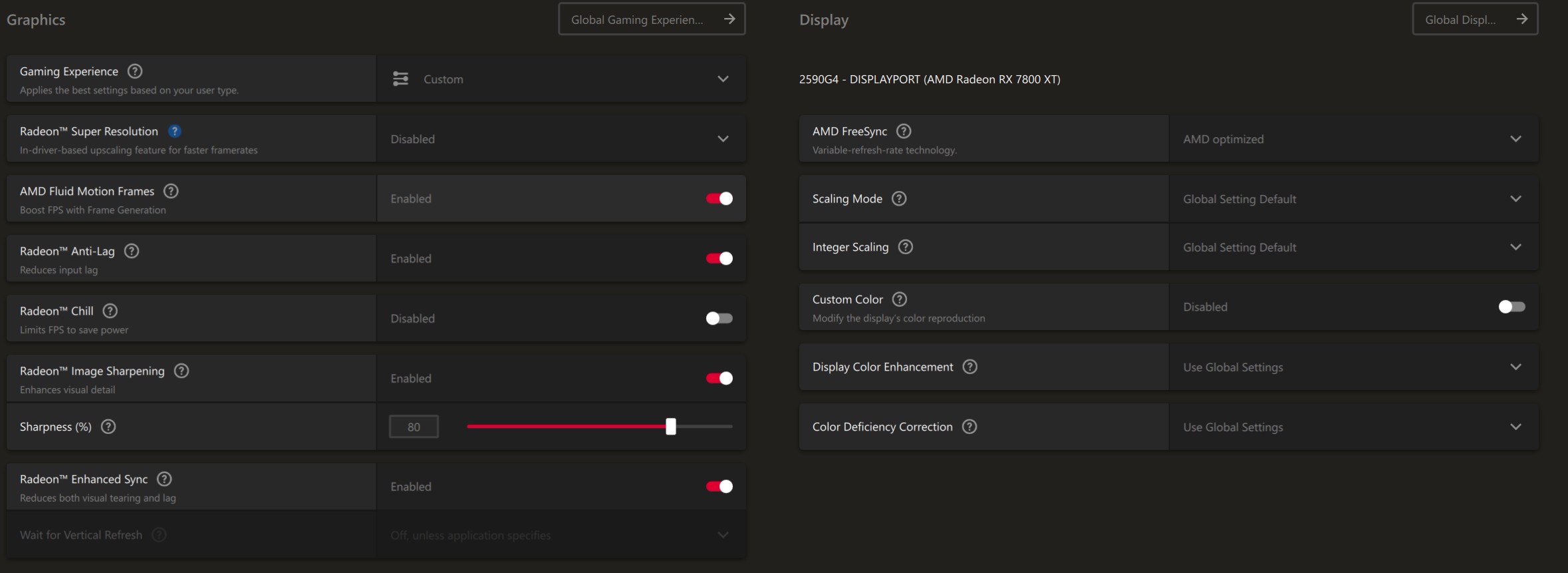1568x573 pixels.
Task: Click the Color Deficiency Correction help icon
Action: [970, 427]
